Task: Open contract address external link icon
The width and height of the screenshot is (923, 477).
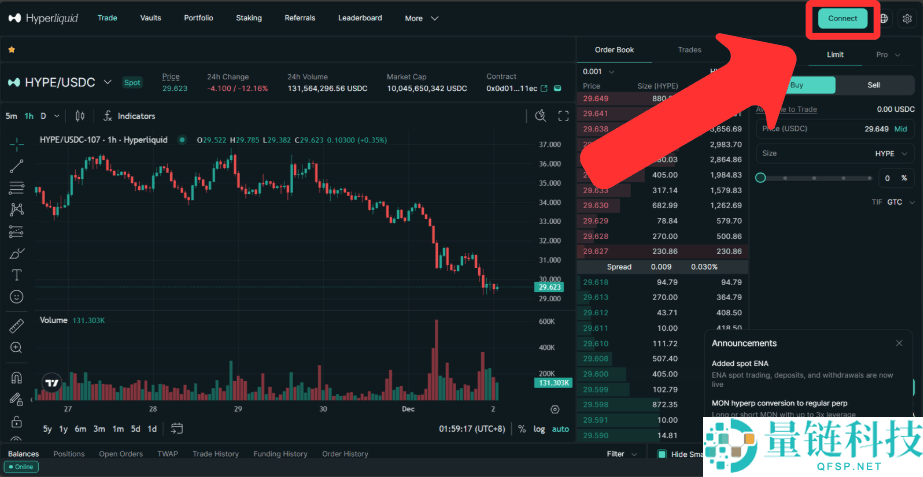Action: pyautogui.click(x=544, y=88)
